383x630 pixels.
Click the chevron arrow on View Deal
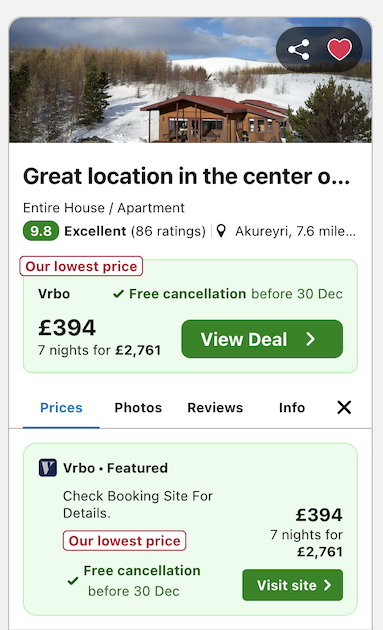pyautogui.click(x=310, y=339)
